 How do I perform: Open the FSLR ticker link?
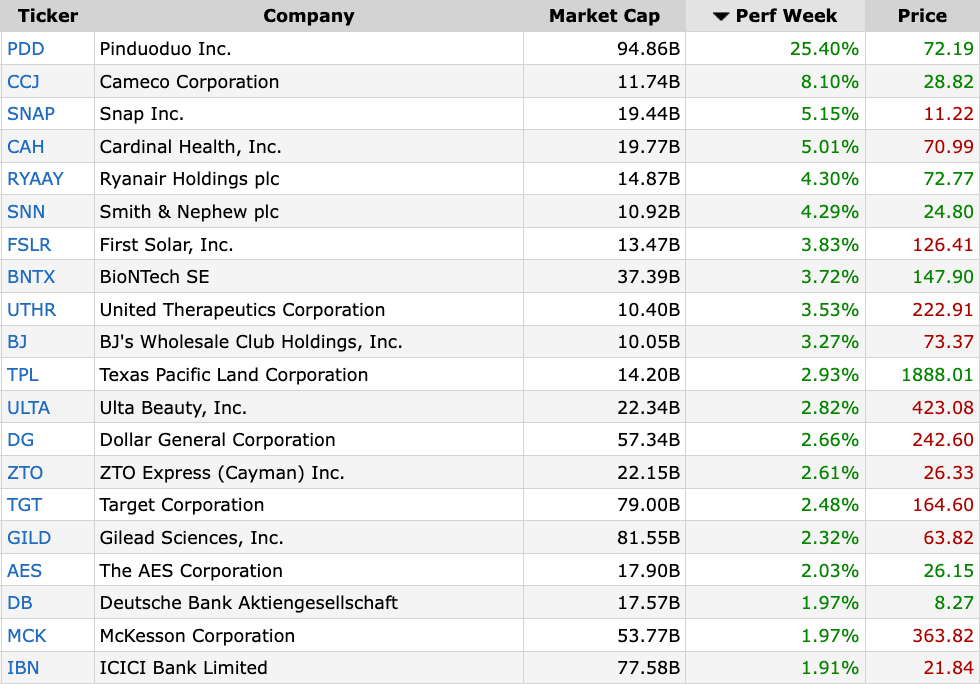pyautogui.click(x=29, y=244)
